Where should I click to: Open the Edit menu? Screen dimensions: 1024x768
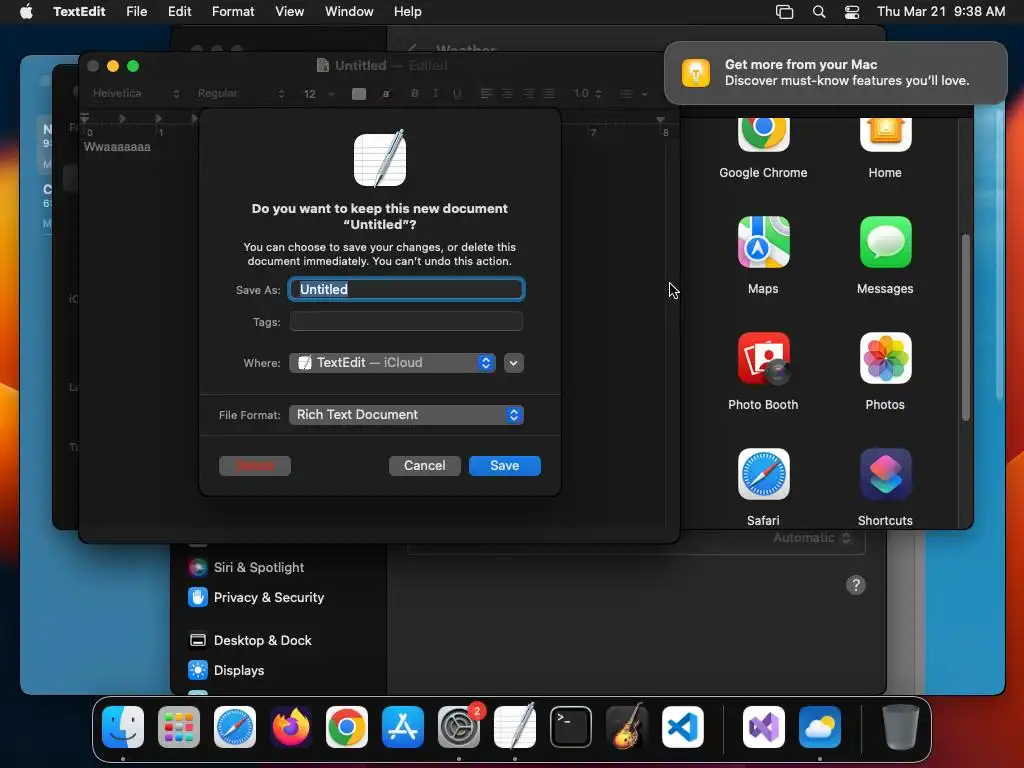pos(180,12)
